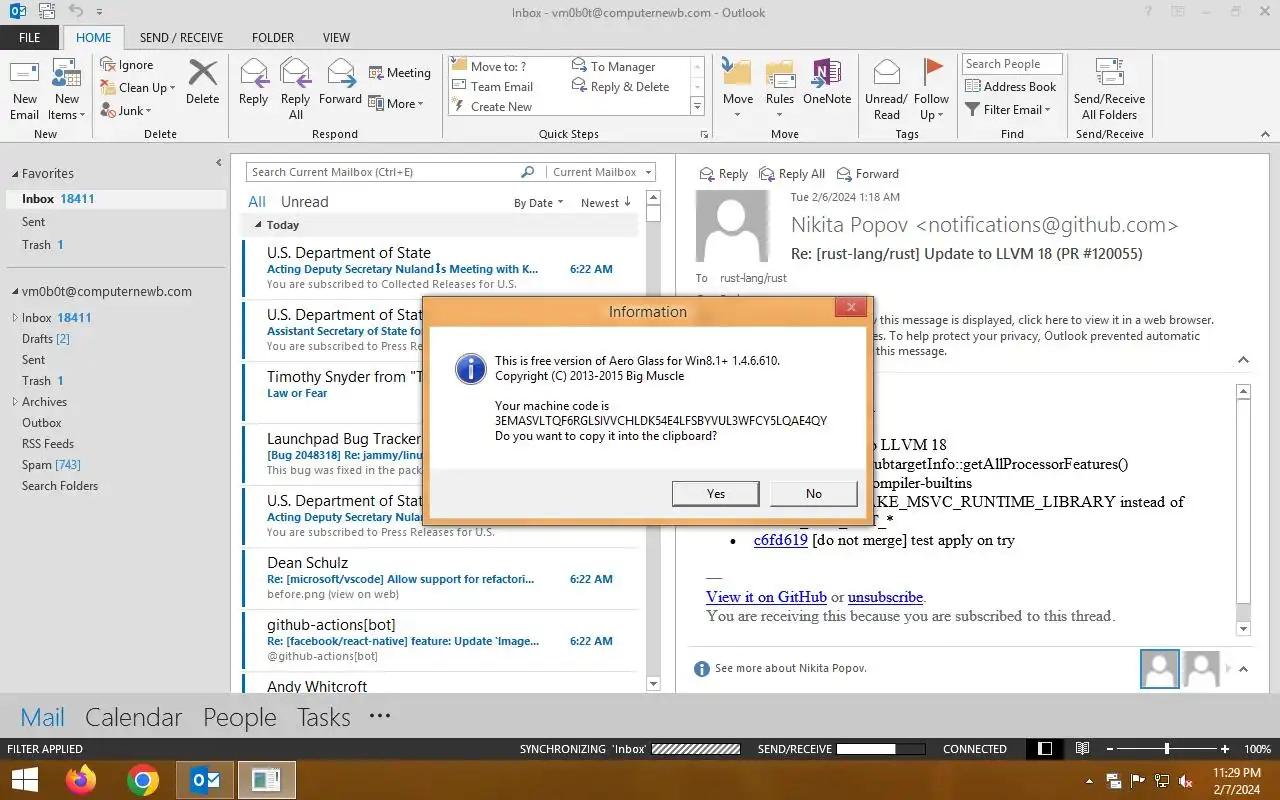1280x800 pixels.
Task: Click the zoom in plus button
Action: [x=1225, y=749]
